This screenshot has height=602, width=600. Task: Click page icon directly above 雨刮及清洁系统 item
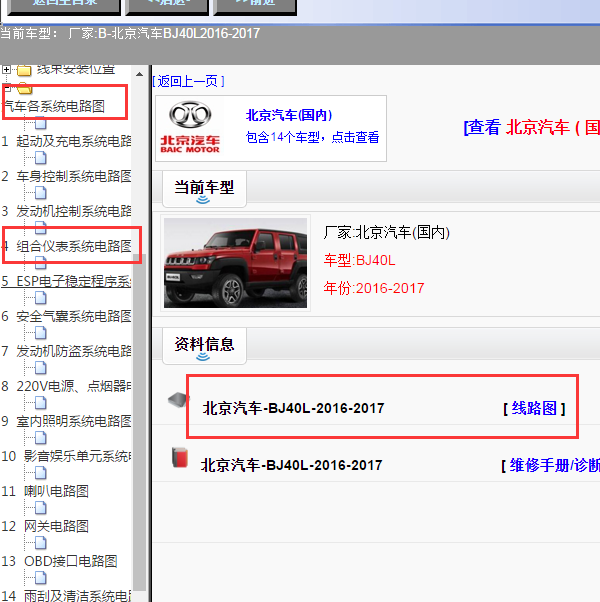pos(40,578)
